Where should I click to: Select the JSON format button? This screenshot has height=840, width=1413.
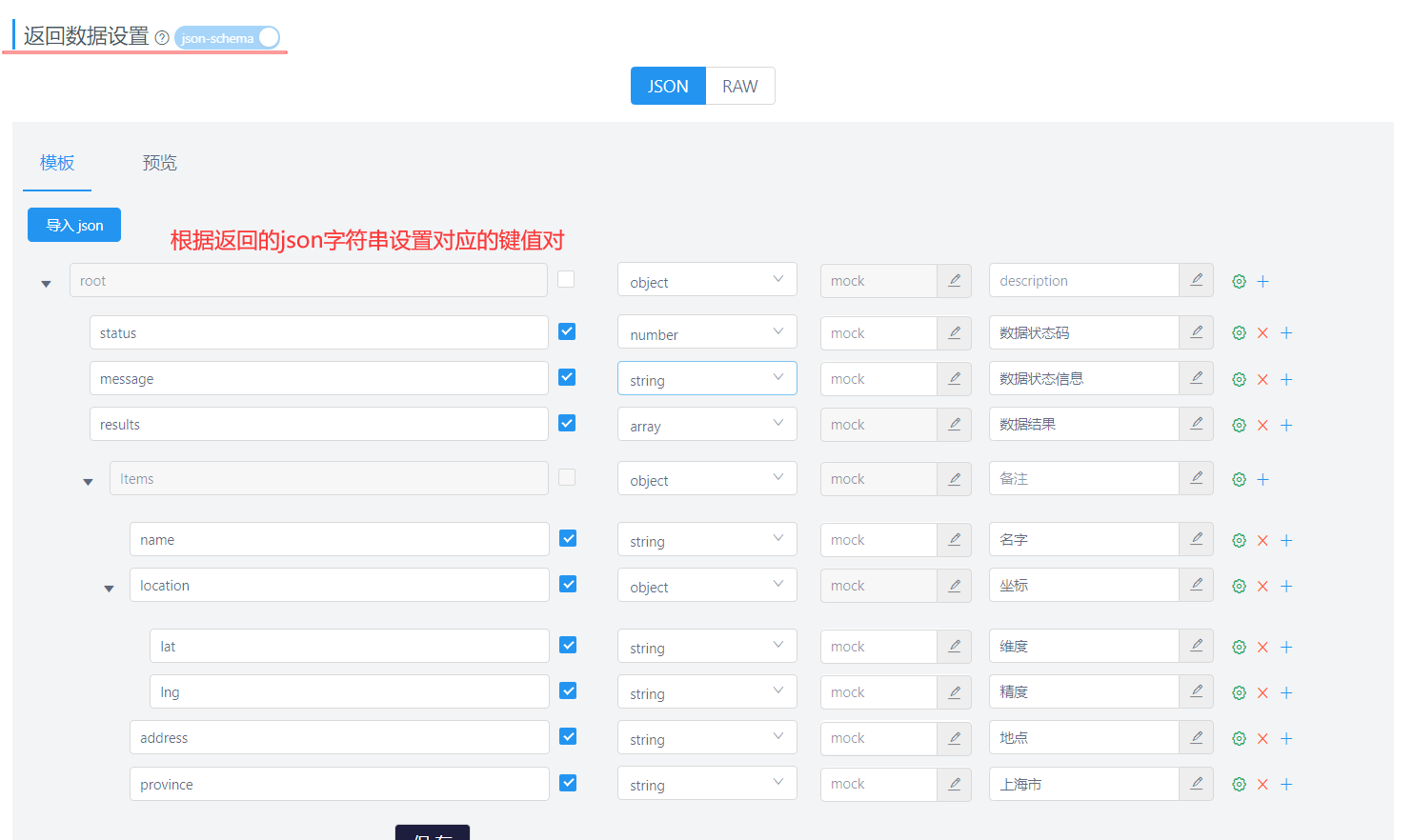point(668,86)
